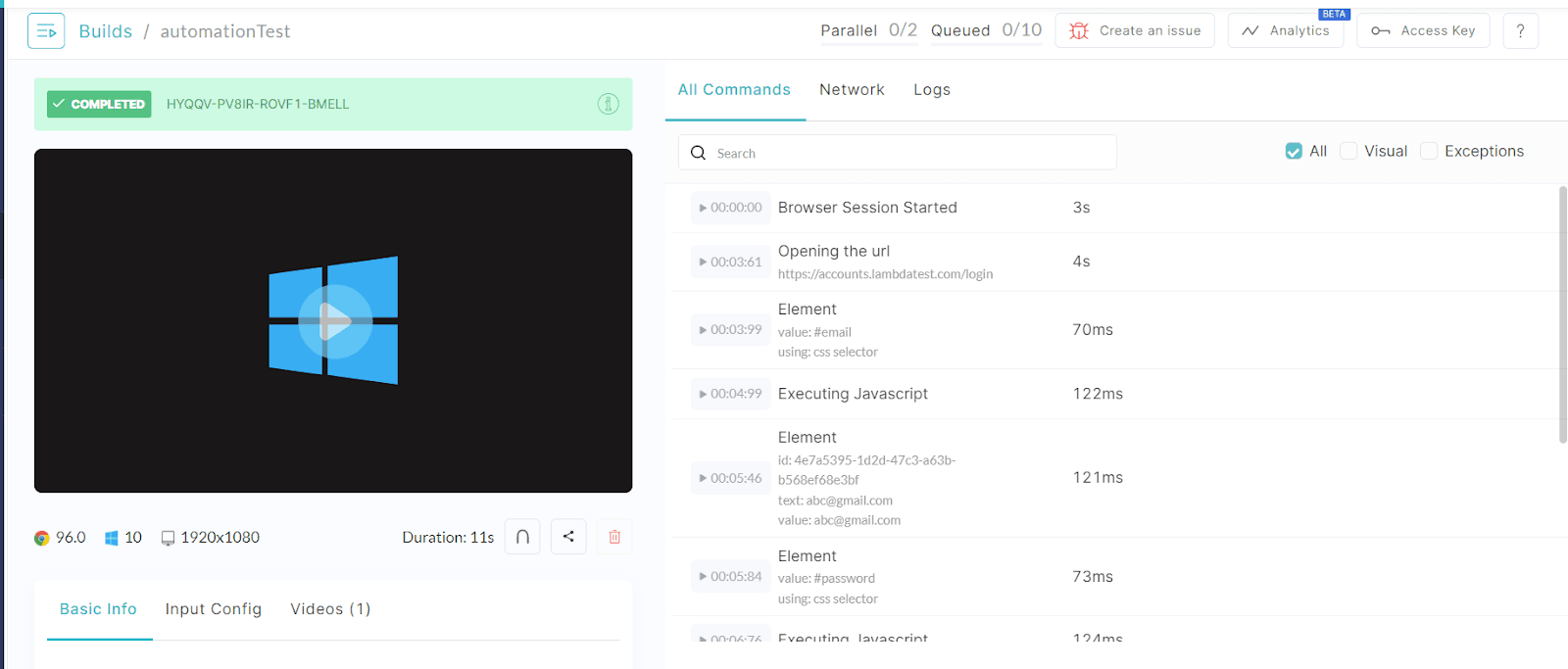
Task: Open the sidebar menu toggle icon
Action: click(x=46, y=31)
